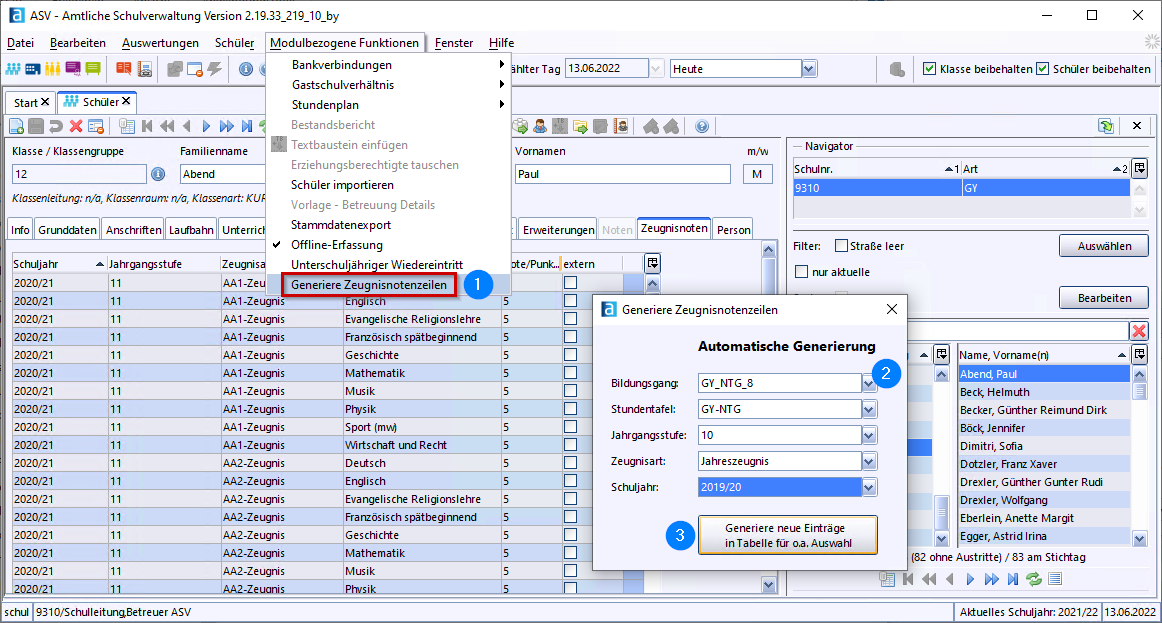
Task: Click the list lines icon below student list
Action: click(x=1055, y=579)
